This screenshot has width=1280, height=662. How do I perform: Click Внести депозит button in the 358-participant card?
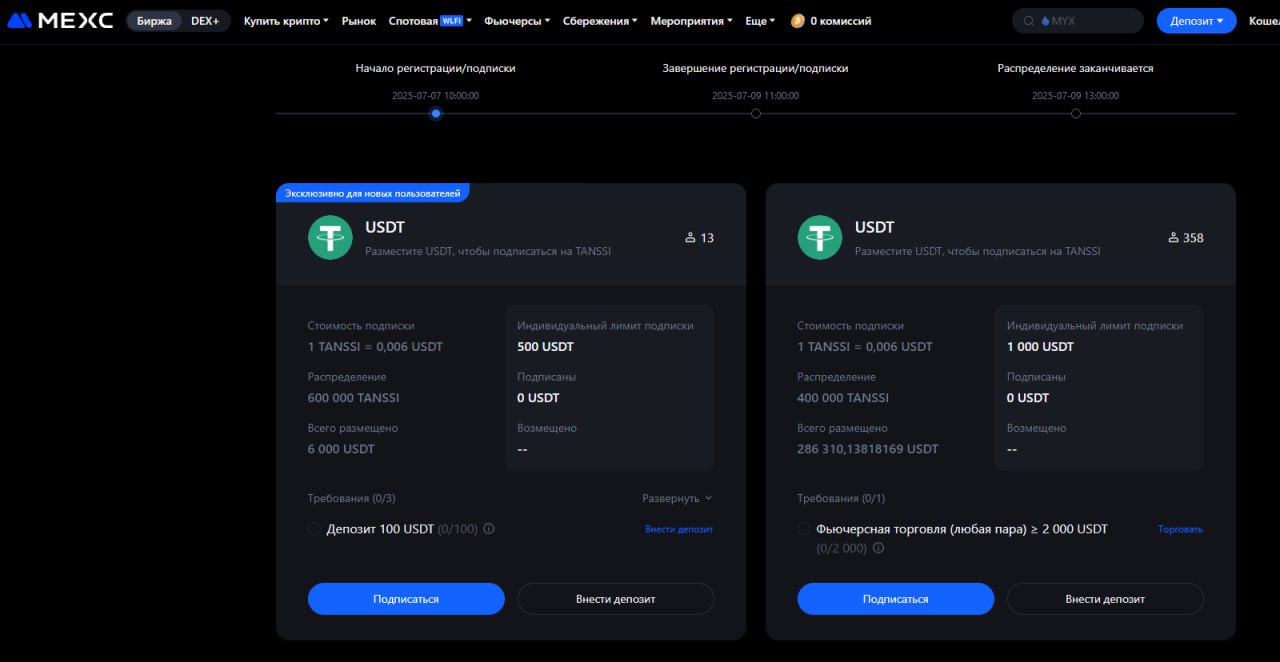pos(1105,599)
